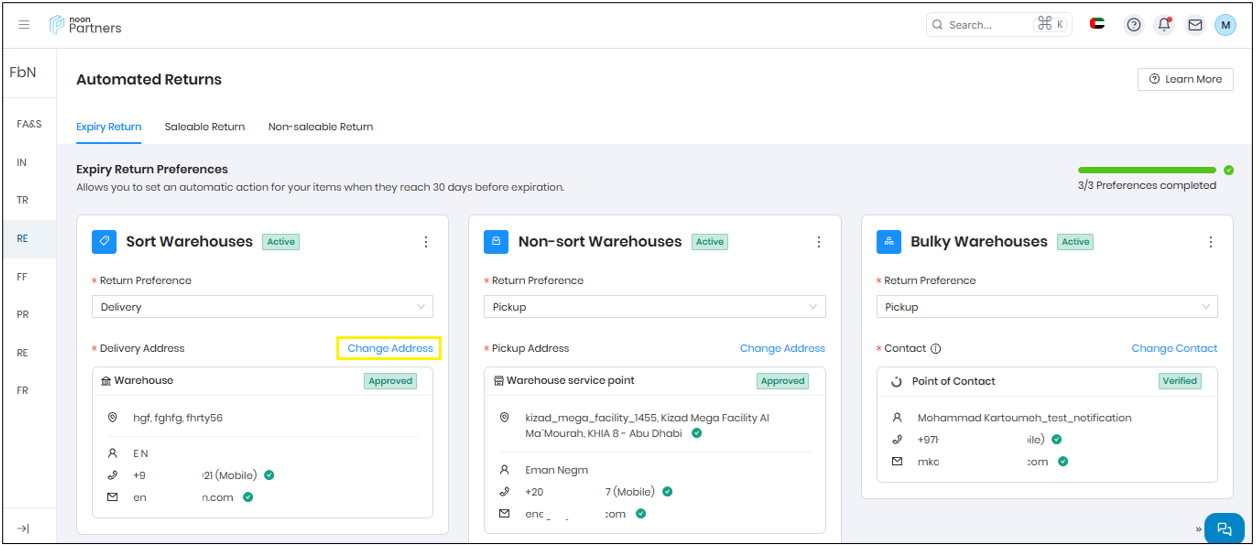This screenshot has height=545, width=1257.
Task: Open the chat support bubble icon
Action: click(1223, 529)
